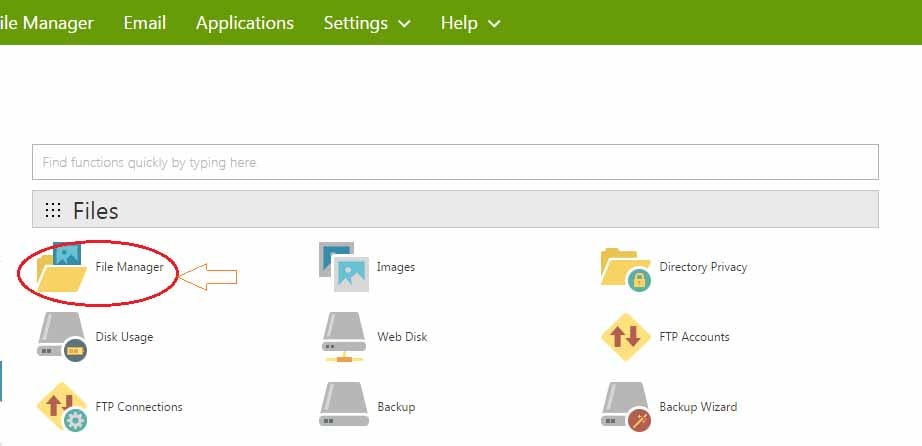Screen dimensions: 922x446
Task: Click the Directory Privacy text link
Action: (703, 267)
